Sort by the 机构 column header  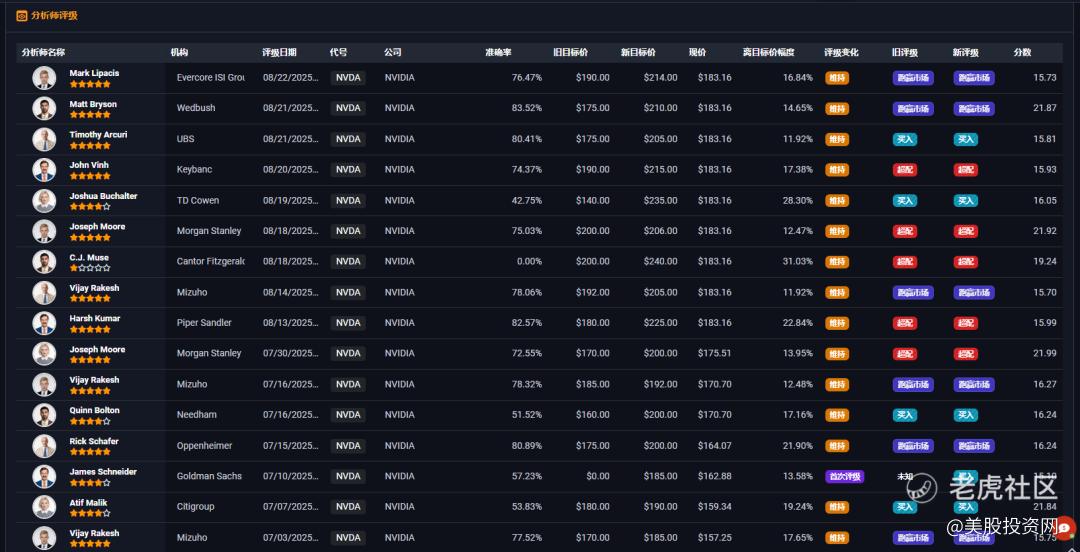tap(179, 52)
